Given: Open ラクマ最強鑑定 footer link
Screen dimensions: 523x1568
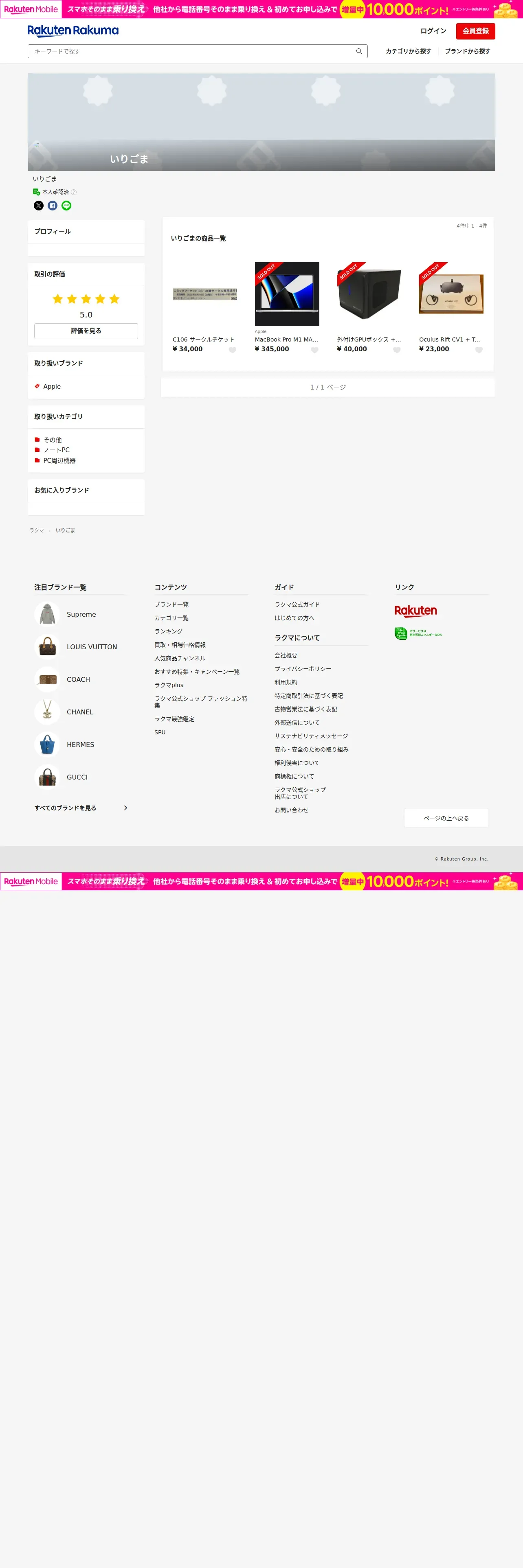Looking at the screenshot, I should pos(175,719).
